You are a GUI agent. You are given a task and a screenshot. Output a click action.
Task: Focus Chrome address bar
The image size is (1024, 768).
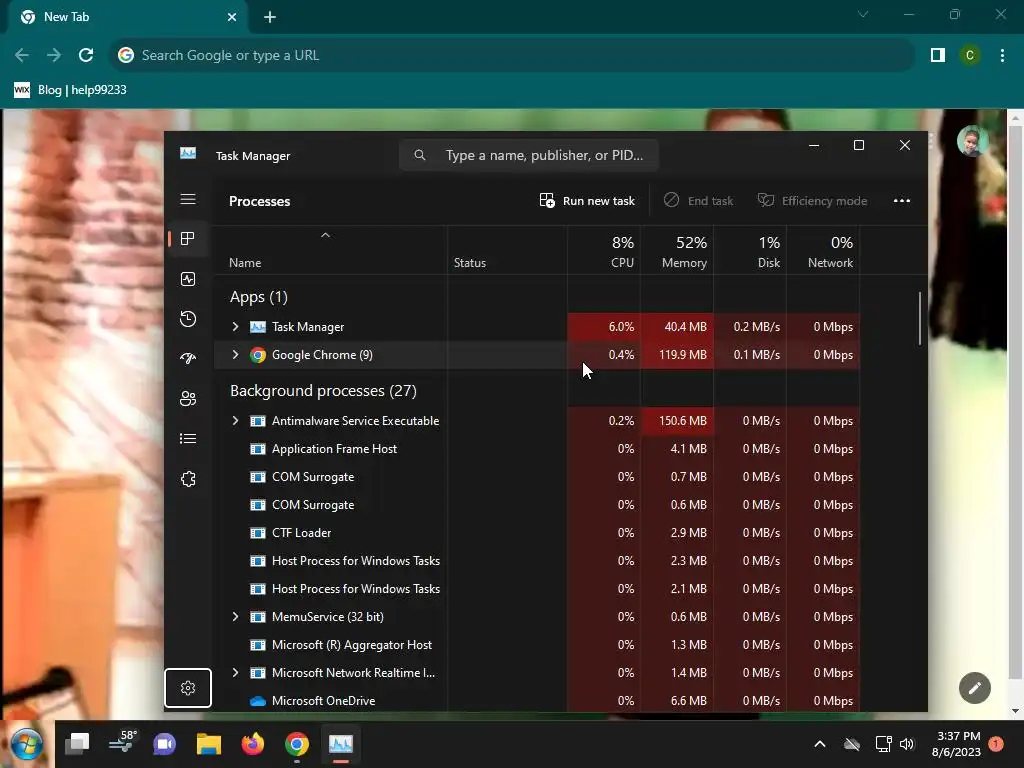[511, 56]
